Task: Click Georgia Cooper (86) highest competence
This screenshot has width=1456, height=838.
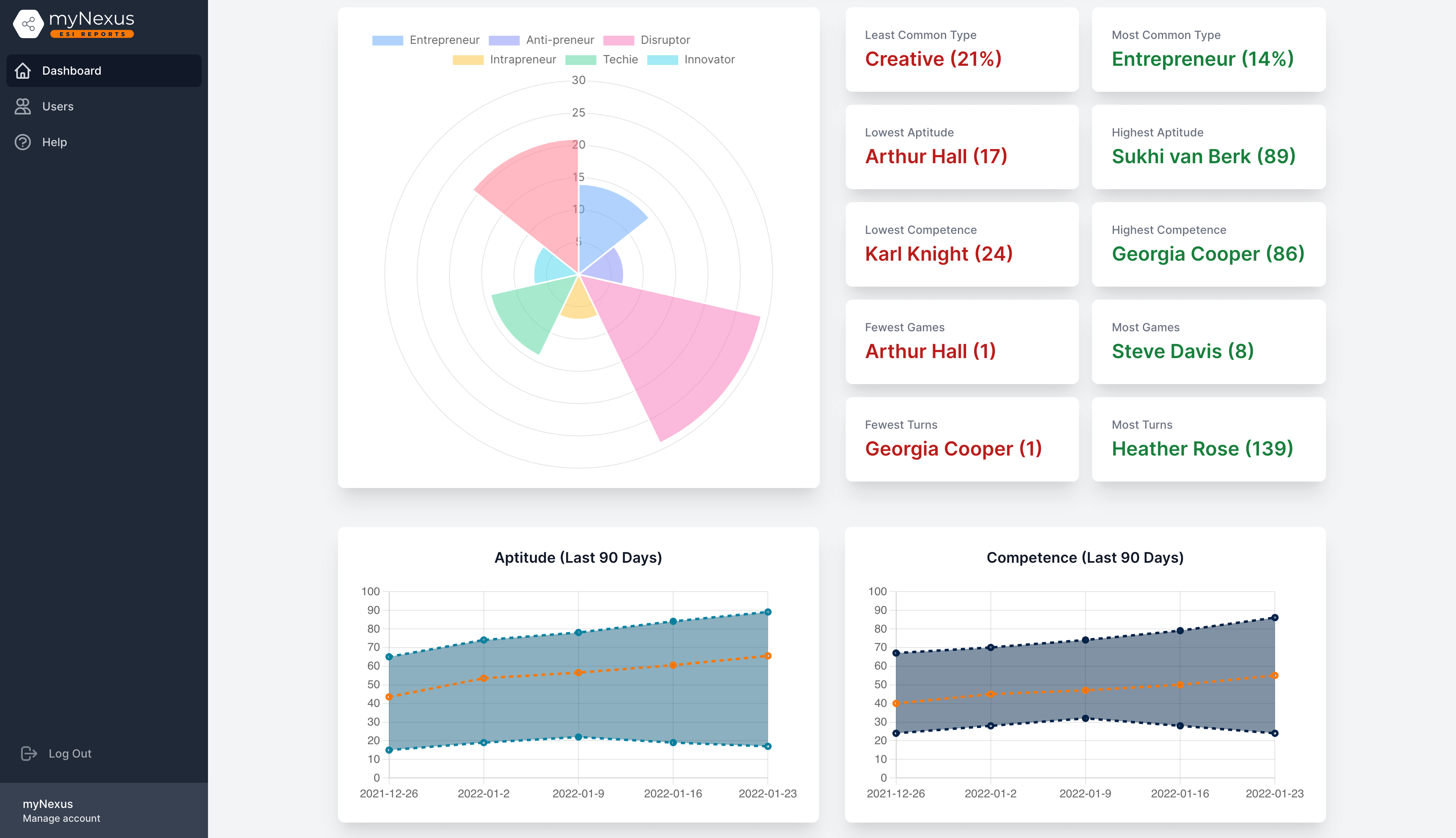Action: 1208,254
